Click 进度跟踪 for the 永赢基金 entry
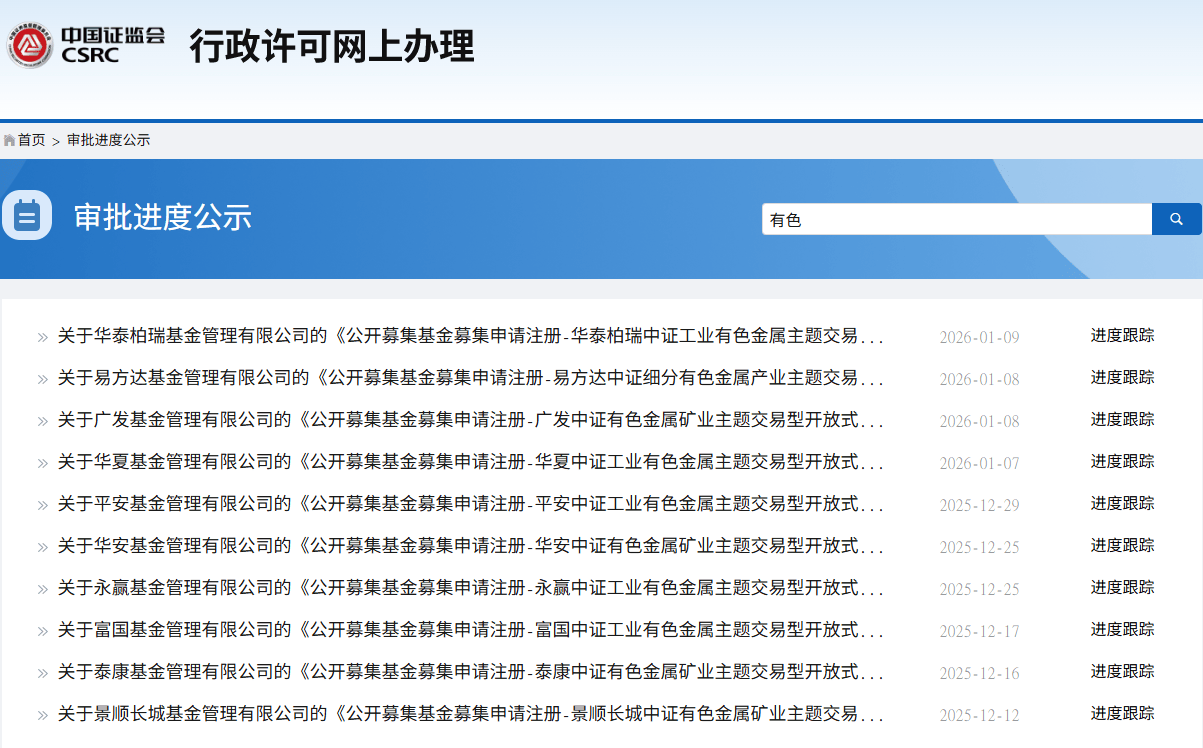This screenshot has width=1203, height=748. 1122,587
